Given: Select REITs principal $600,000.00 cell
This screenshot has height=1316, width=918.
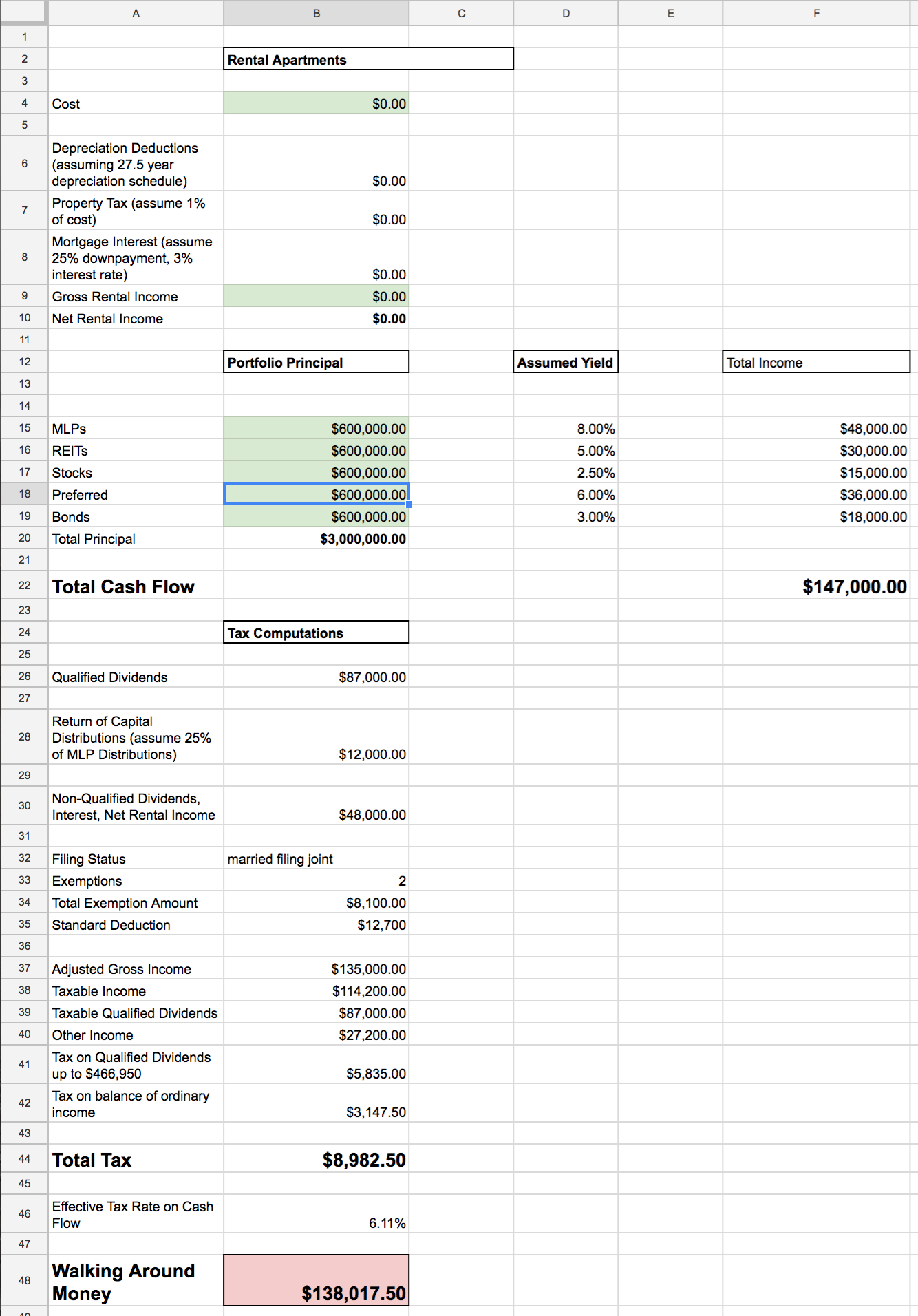Looking at the screenshot, I should [317, 450].
